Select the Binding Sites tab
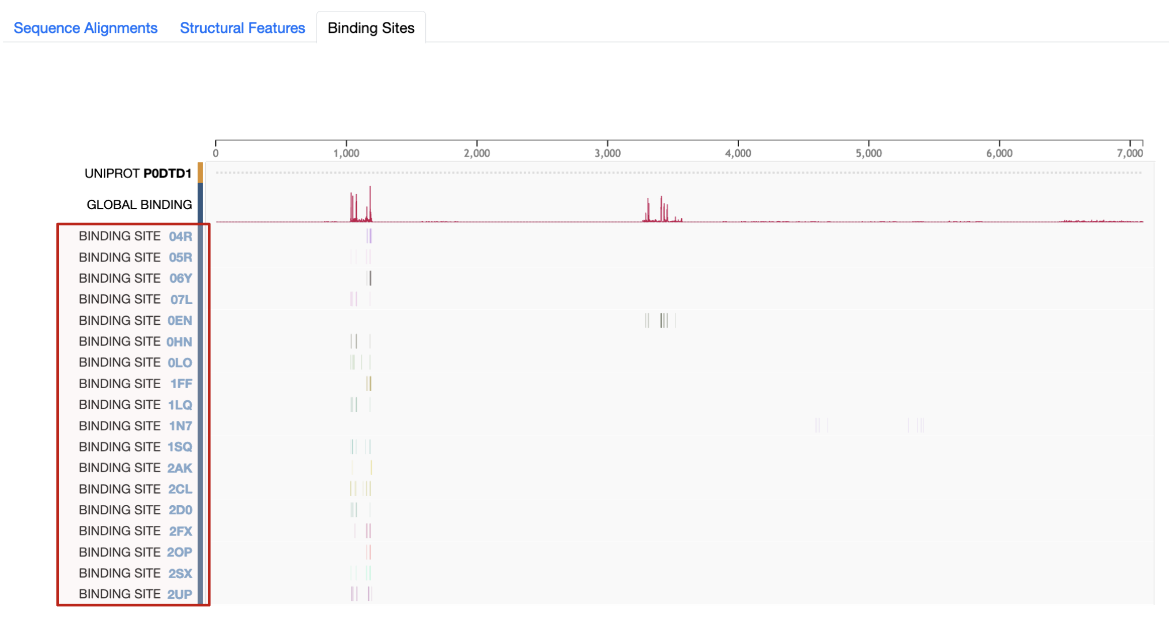This screenshot has height=622, width=1170. click(371, 28)
